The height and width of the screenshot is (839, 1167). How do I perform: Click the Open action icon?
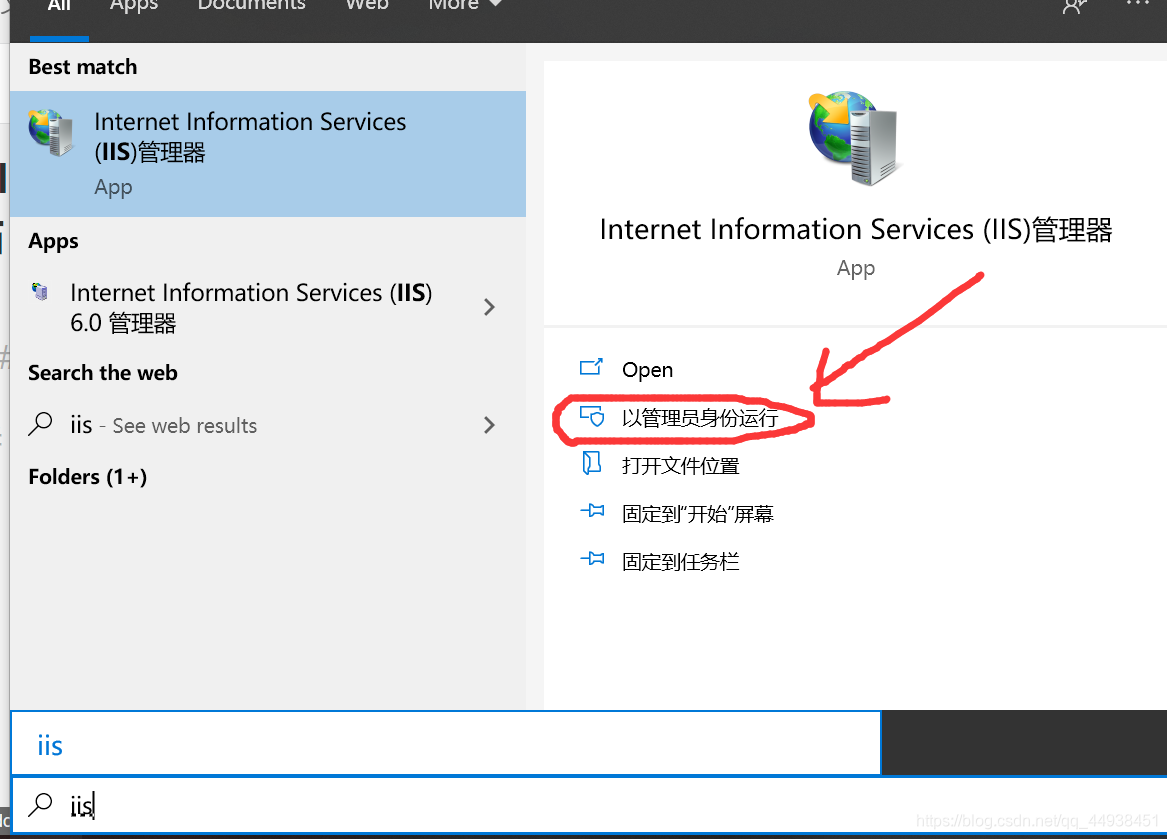[x=592, y=367]
